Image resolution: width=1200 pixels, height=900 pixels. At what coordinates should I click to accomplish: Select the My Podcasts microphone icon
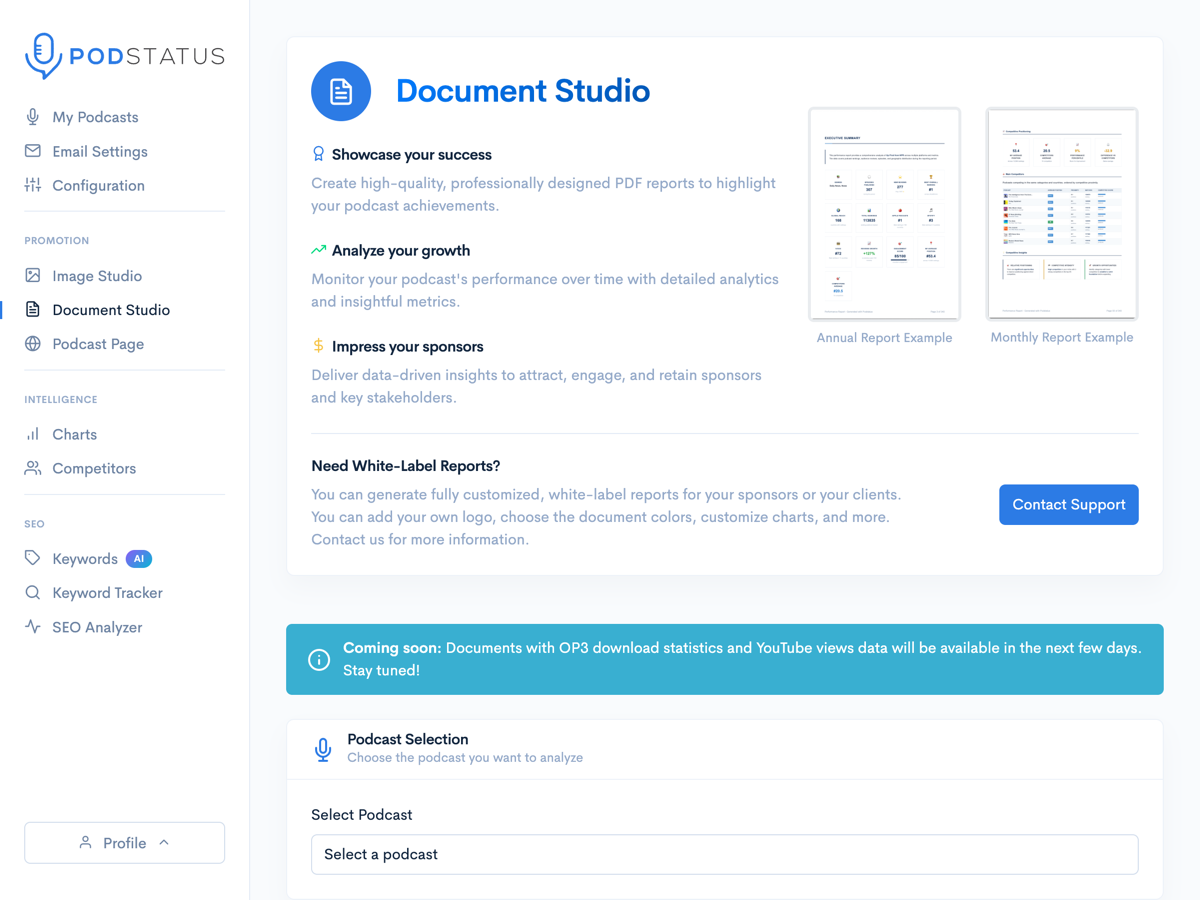coord(33,117)
